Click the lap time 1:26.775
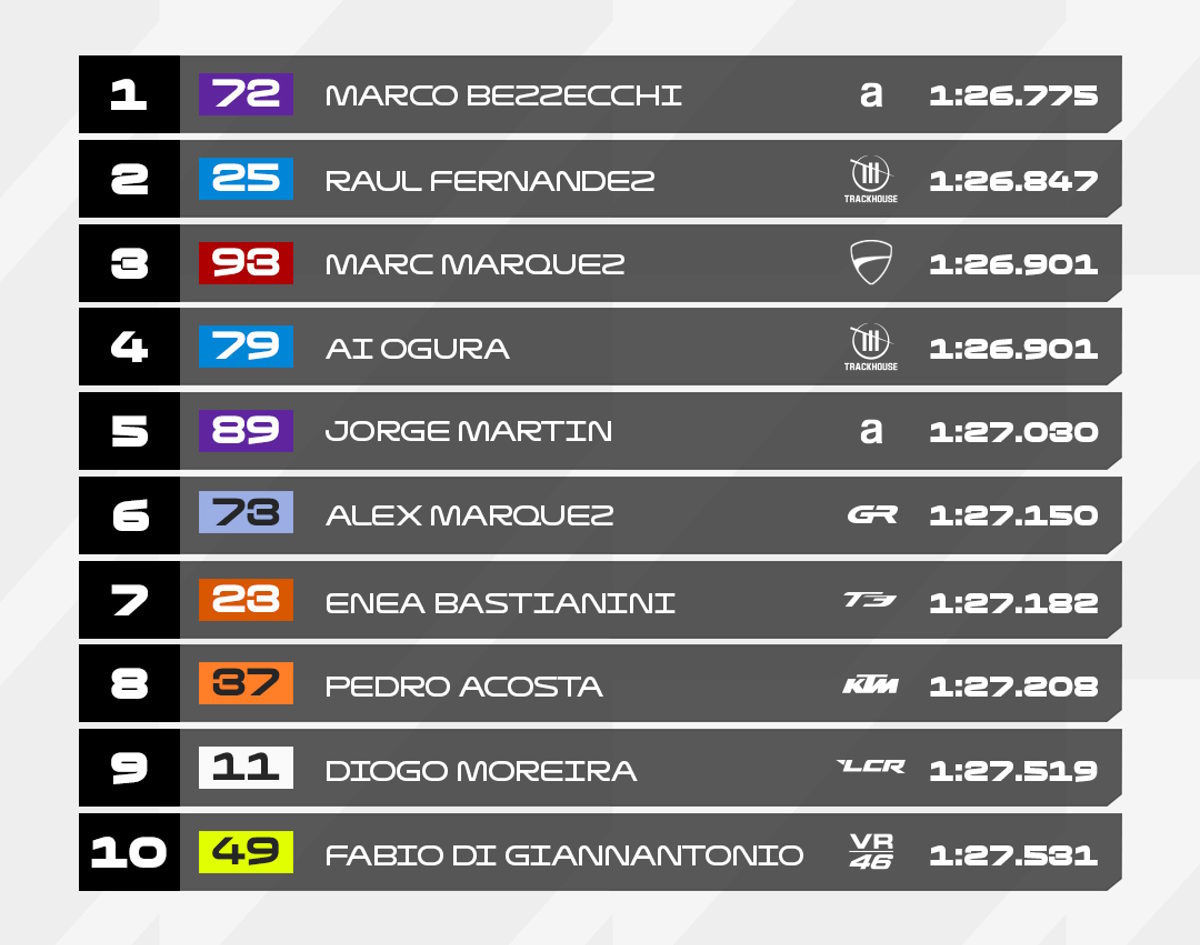This screenshot has width=1200, height=945. 1013,95
